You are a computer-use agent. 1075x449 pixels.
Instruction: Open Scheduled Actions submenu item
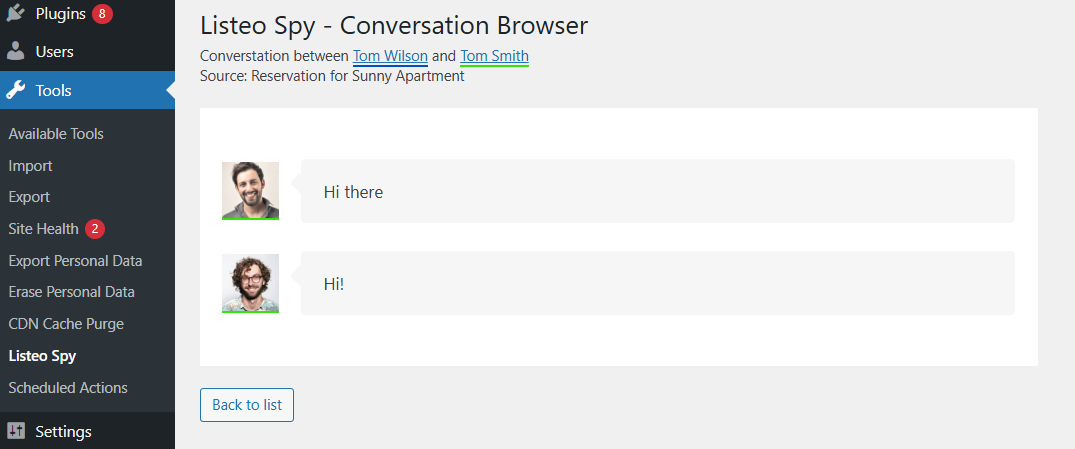tap(68, 387)
